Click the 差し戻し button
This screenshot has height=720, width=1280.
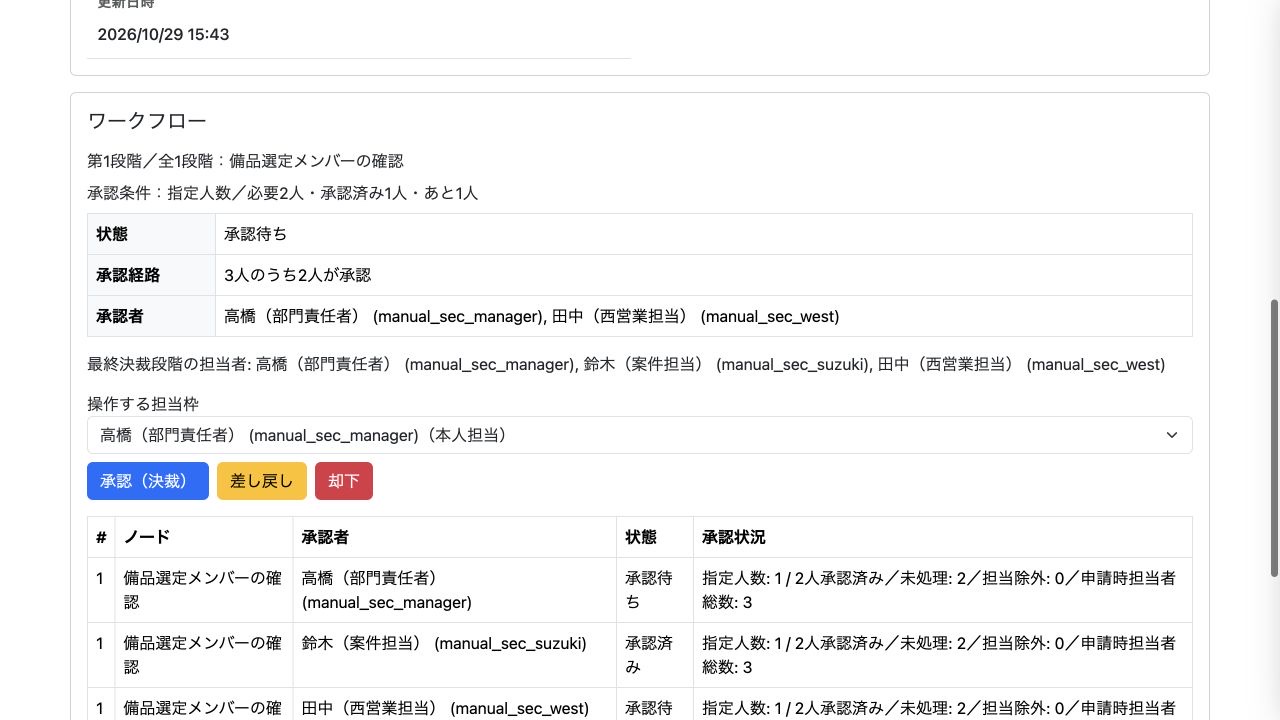click(x=262, y=481)
